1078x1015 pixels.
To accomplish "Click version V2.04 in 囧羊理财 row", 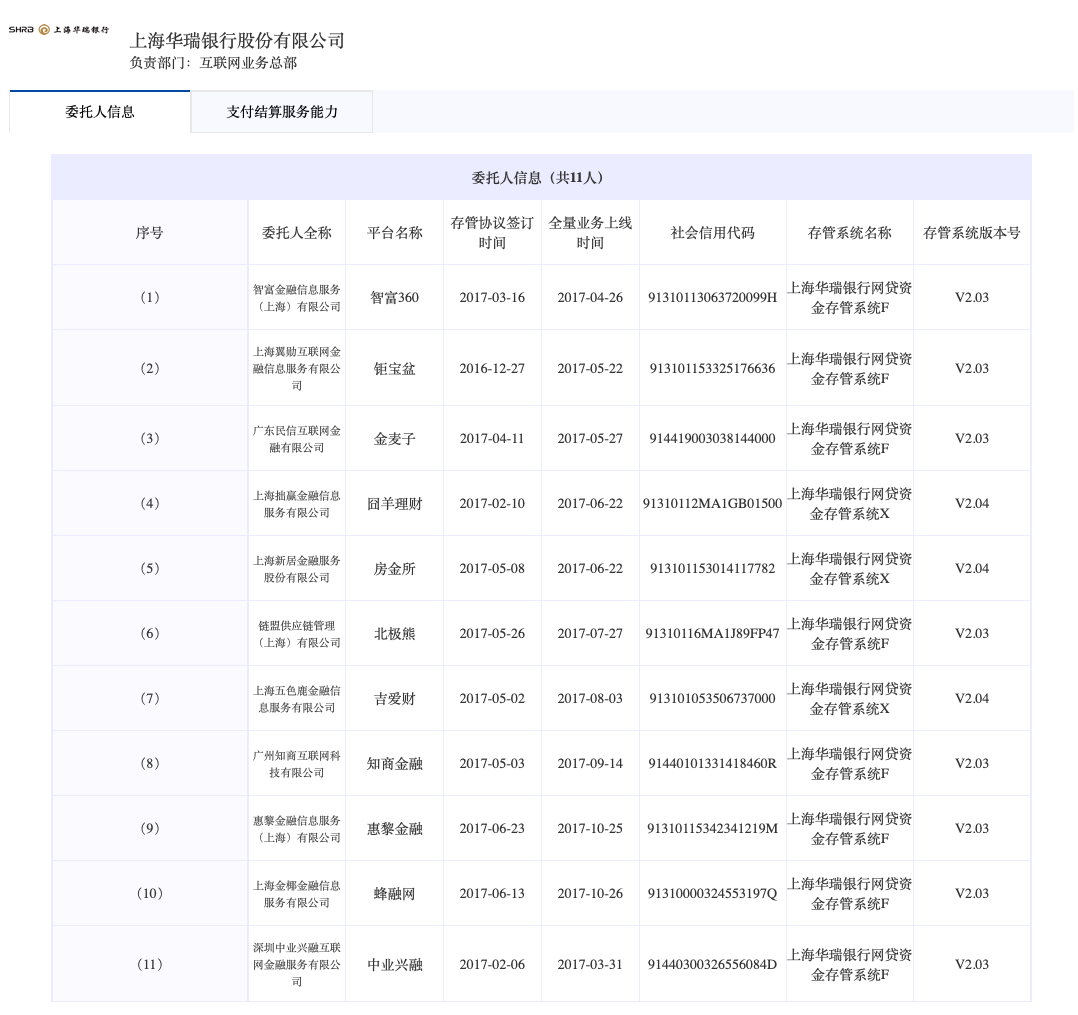I will click(971, 503).
